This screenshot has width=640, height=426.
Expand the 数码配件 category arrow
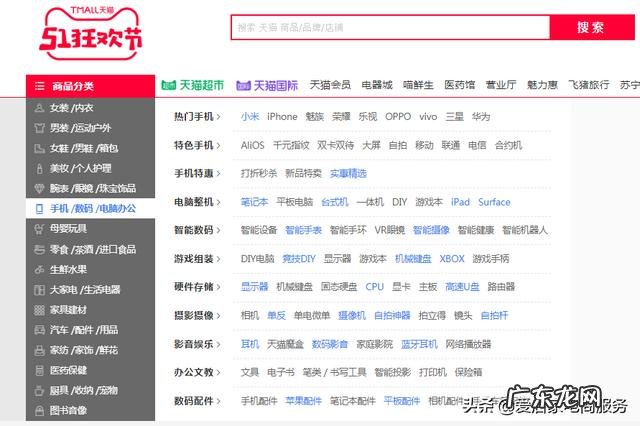219,401
